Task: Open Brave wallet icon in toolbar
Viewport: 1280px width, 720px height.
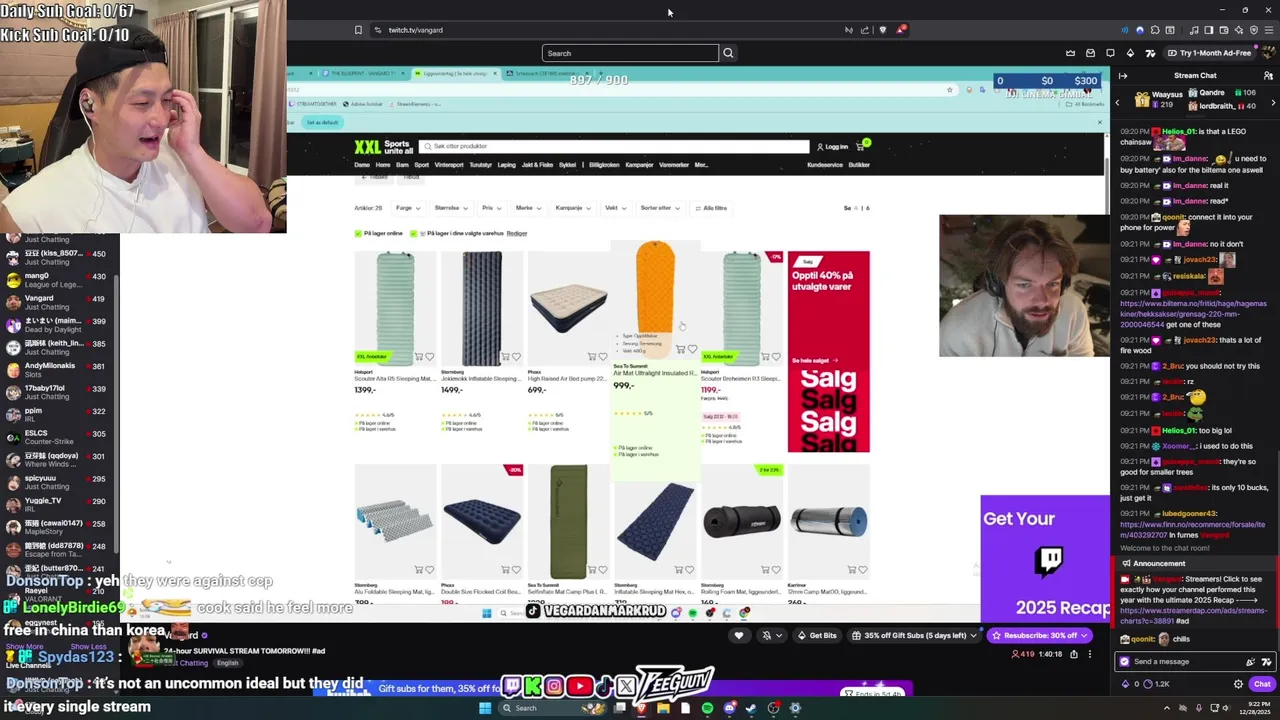Action: pyautogui.click(x=1223, y=30)
